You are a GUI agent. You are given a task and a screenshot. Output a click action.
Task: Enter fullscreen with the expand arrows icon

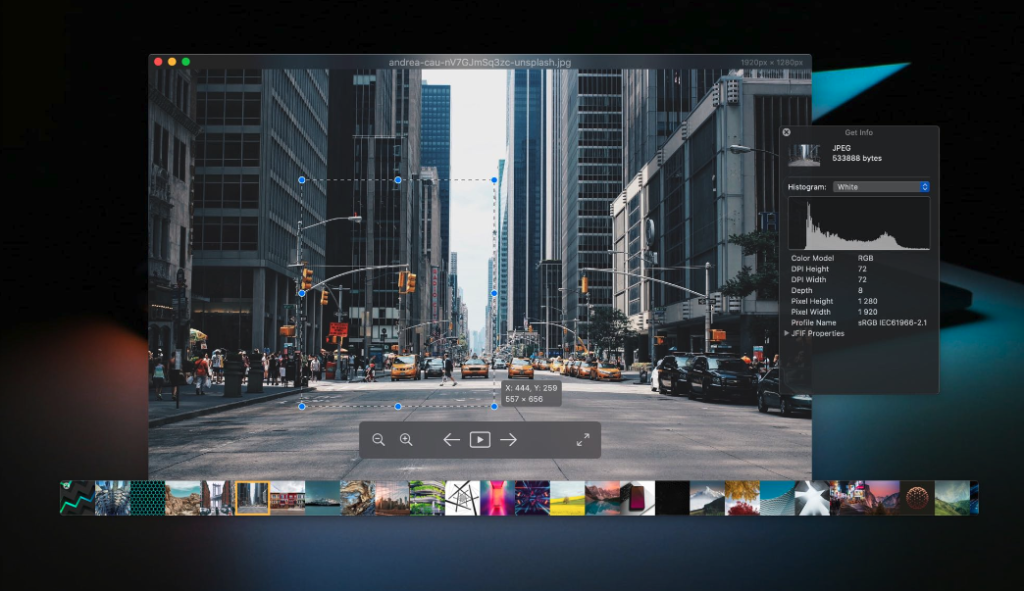(583, 439)
